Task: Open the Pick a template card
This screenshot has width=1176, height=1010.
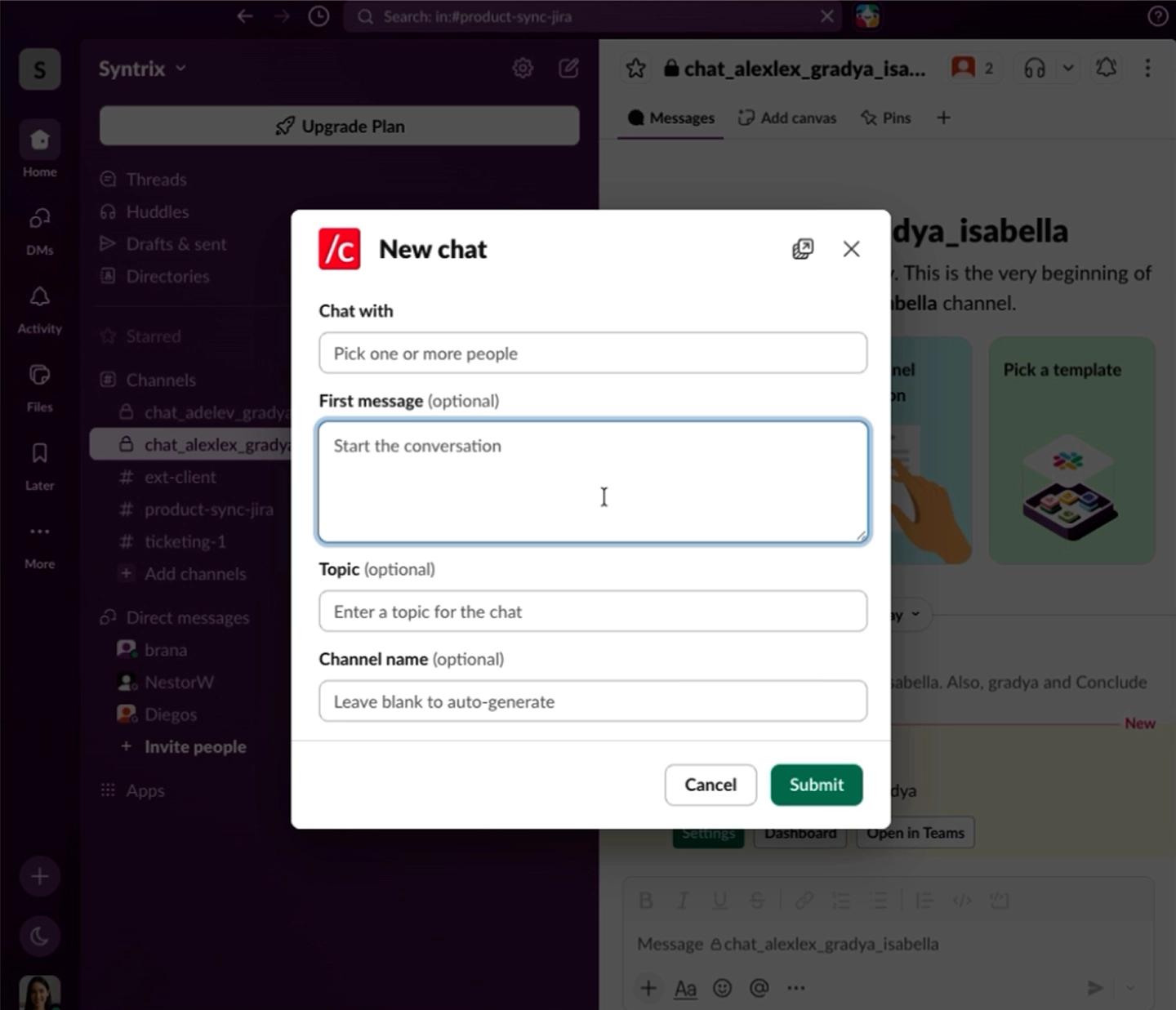Action: [1072, 451]
